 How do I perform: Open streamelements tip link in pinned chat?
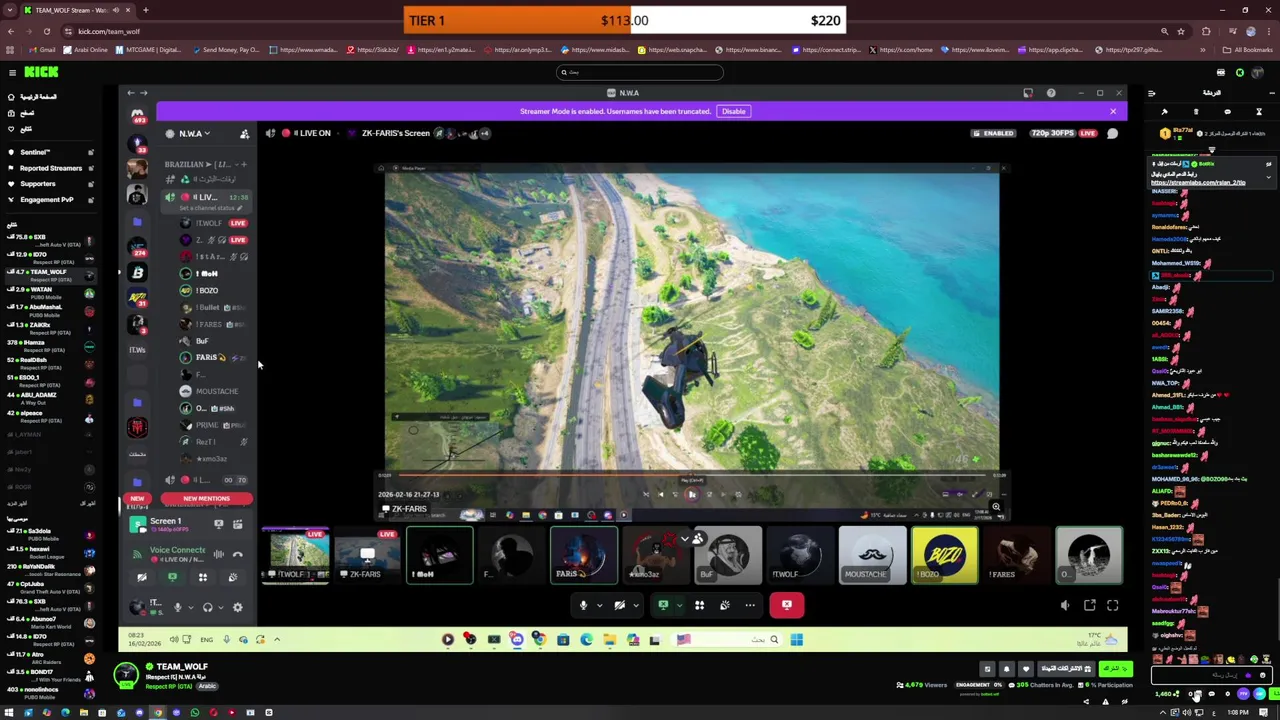(x=1198, y=183)
